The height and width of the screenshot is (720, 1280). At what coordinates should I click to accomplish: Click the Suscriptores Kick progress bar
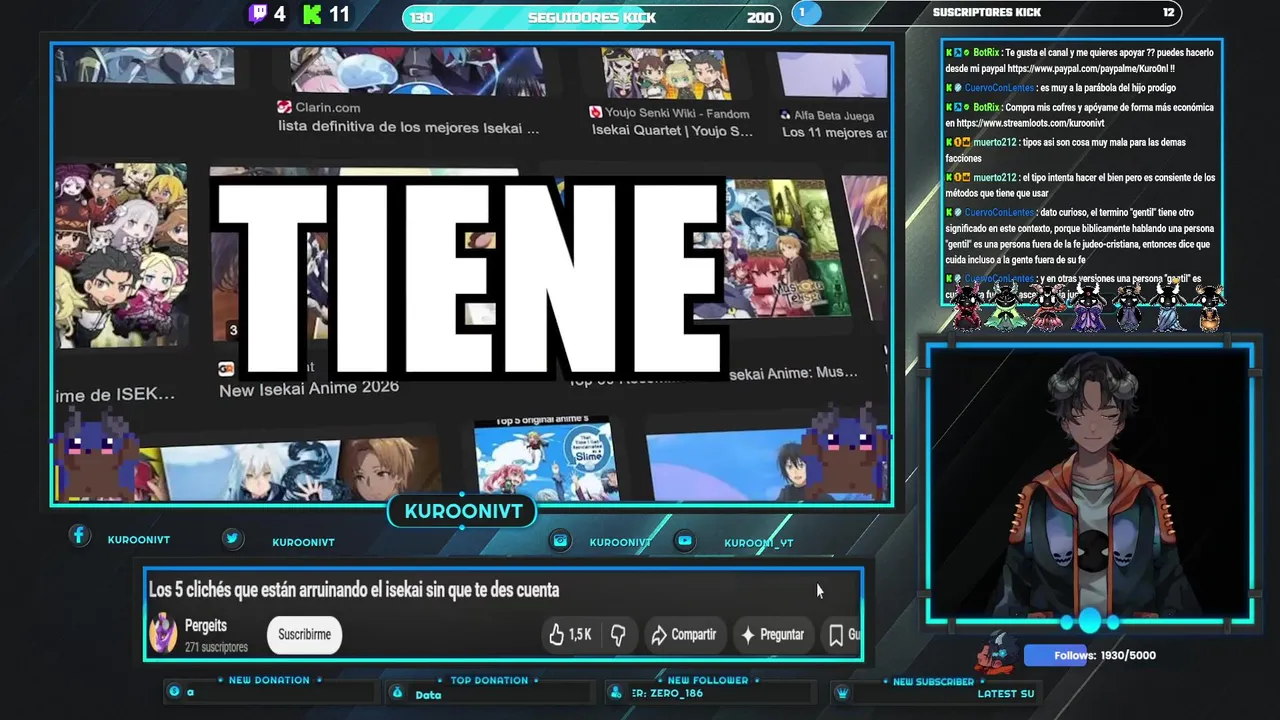pos(987,13)
